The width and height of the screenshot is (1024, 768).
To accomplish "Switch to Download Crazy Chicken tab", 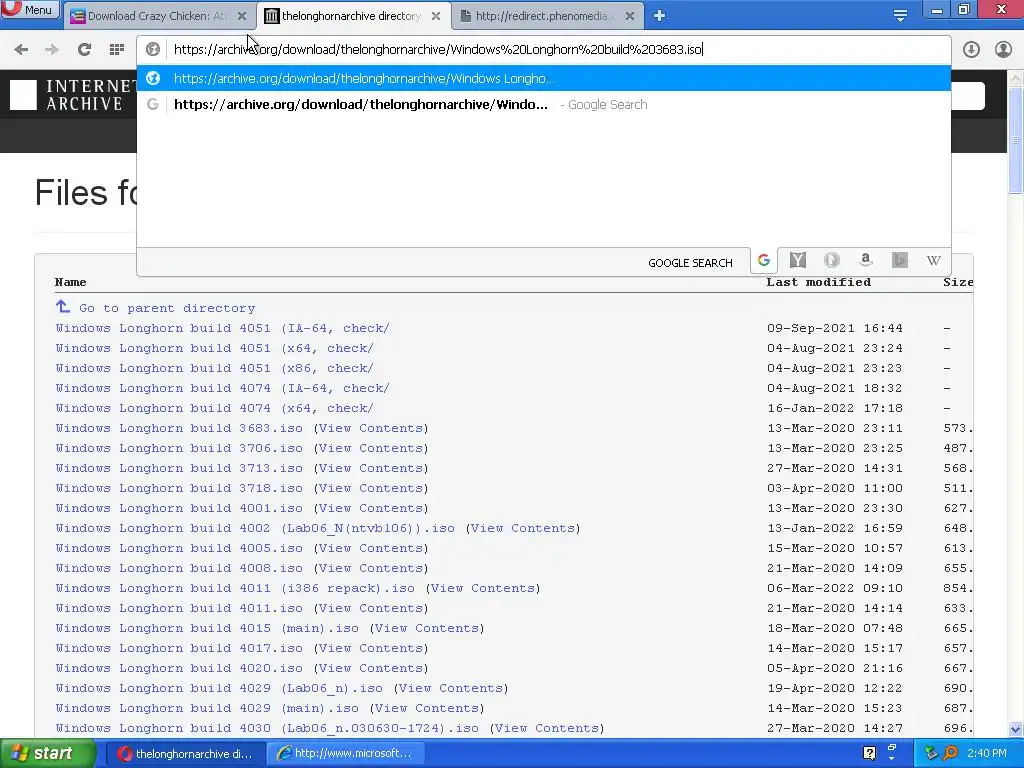I will pos(155,16).
